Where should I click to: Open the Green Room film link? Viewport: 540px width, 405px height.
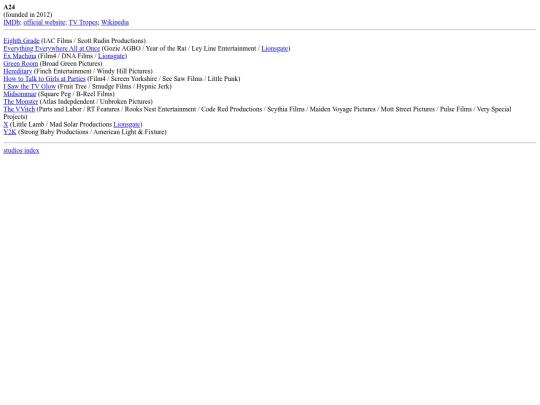coord(21,64)
